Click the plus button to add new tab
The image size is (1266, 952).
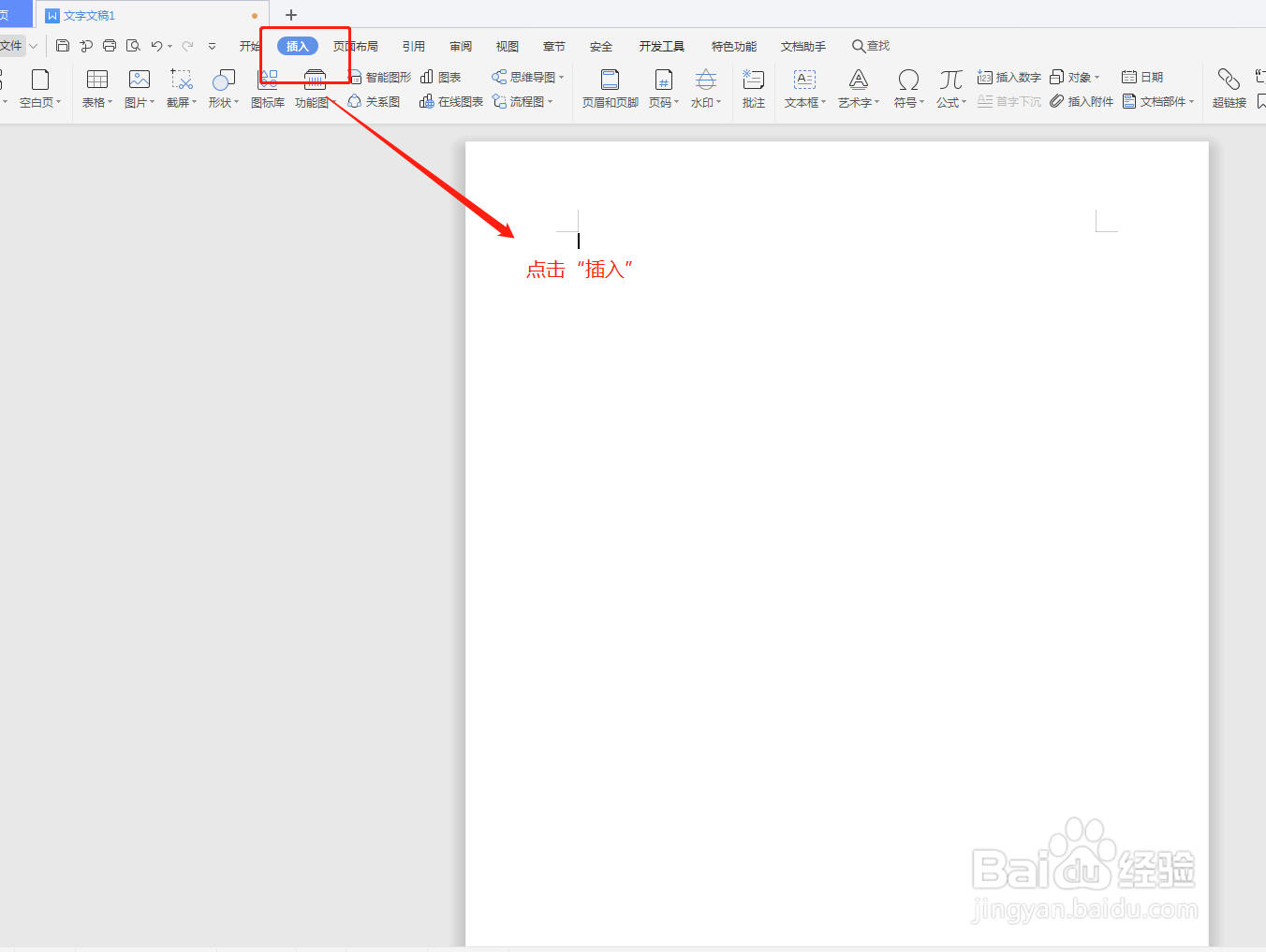pos(291,15)
